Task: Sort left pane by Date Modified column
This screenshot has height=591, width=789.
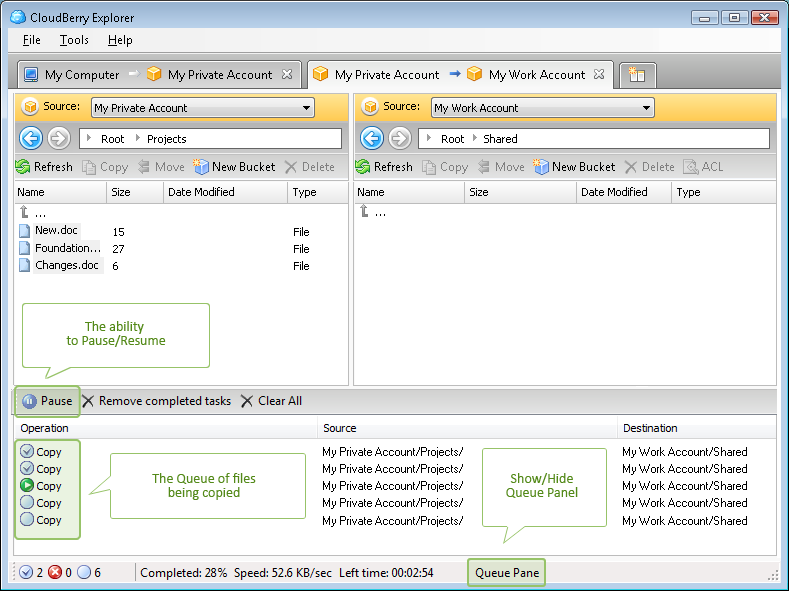Action: (x=201, y=192)
